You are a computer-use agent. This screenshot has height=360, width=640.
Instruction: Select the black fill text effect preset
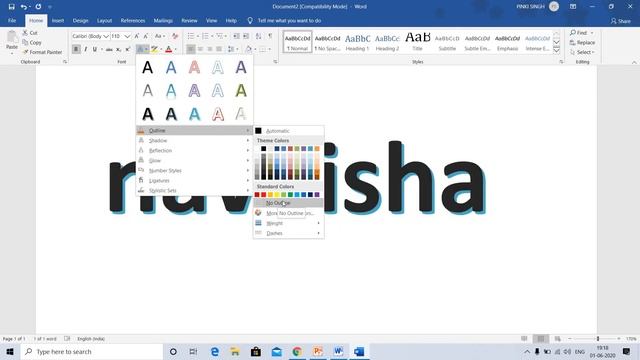(x=148, y=67)
